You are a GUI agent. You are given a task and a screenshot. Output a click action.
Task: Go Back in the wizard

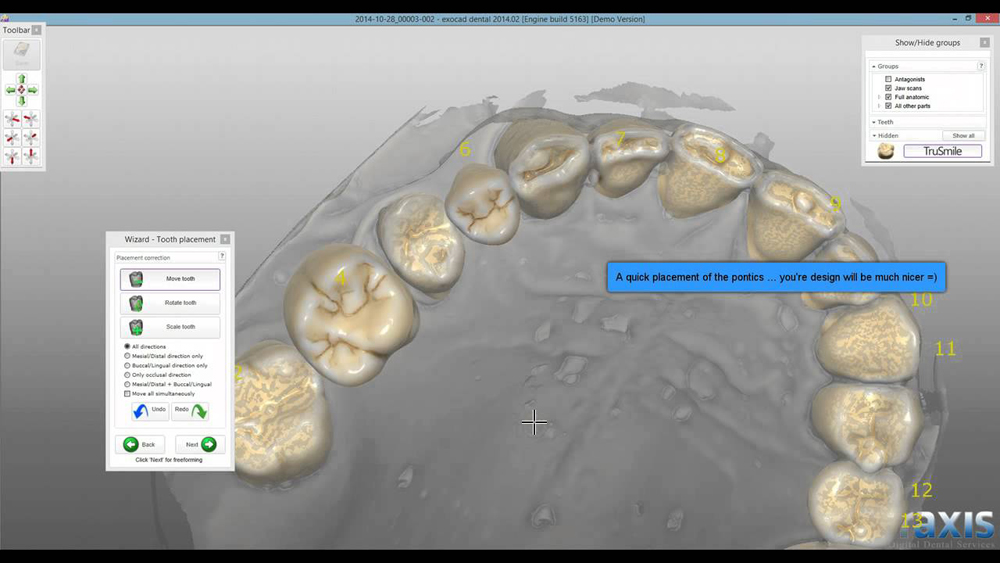[x=140, y=444]
